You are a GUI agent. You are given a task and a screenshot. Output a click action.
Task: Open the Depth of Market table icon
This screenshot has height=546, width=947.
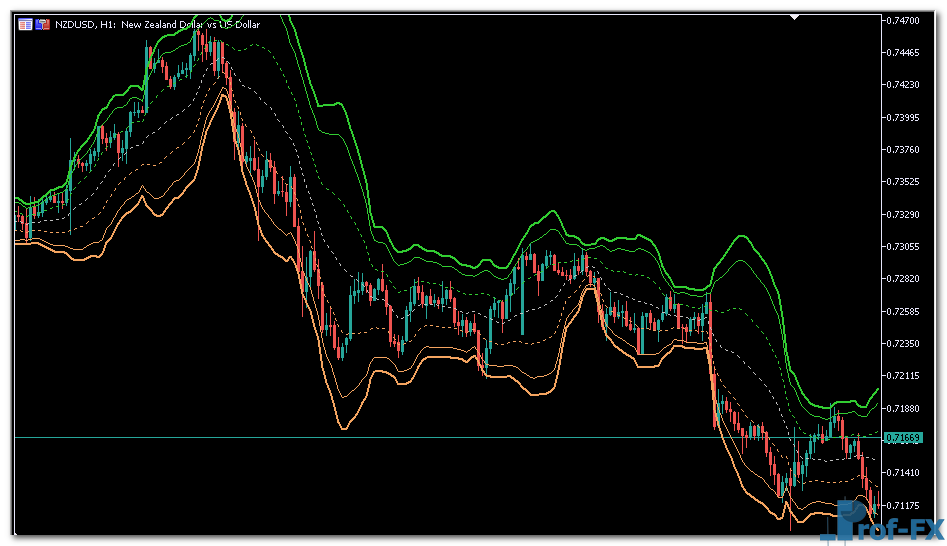tap(25, 24)
